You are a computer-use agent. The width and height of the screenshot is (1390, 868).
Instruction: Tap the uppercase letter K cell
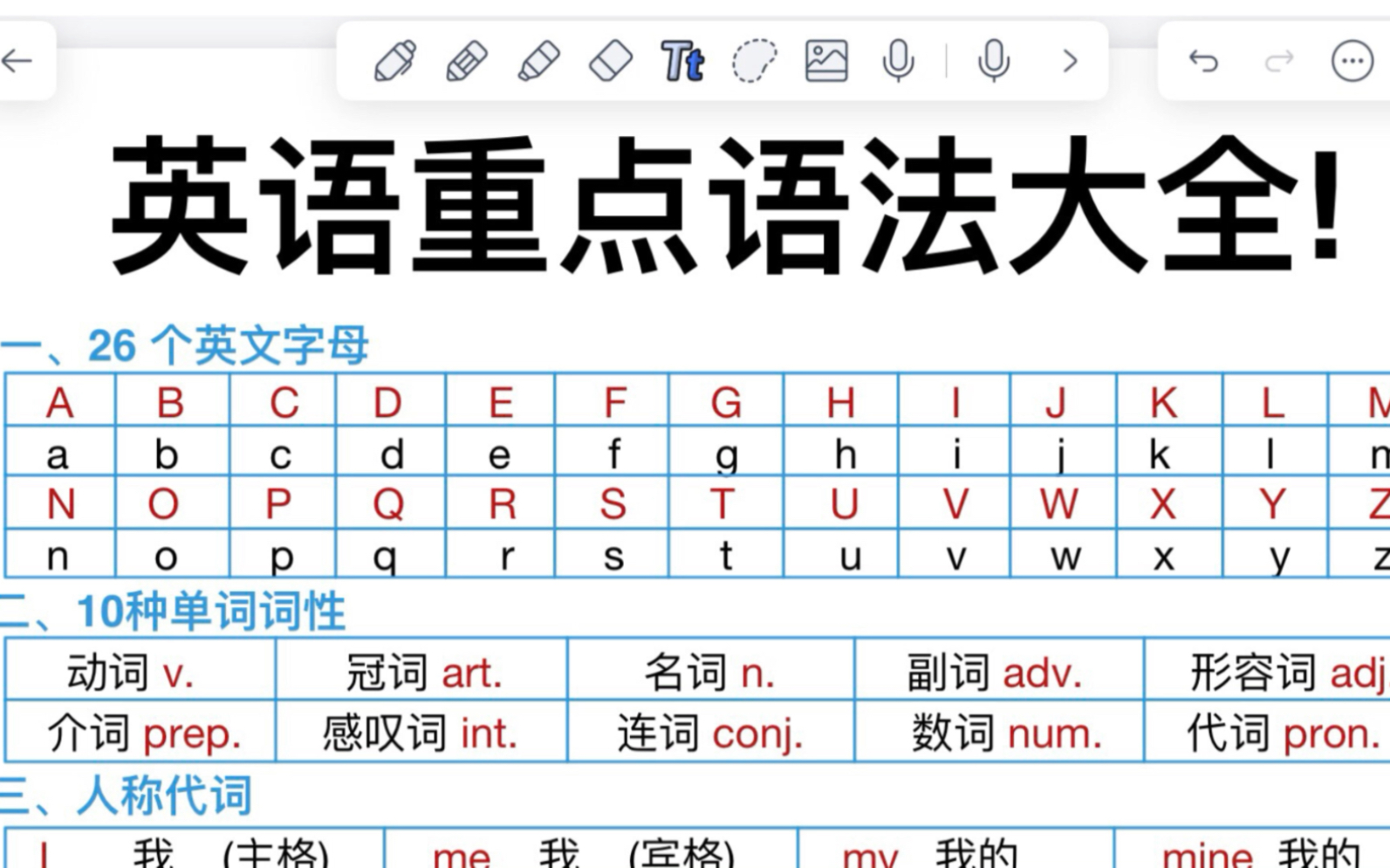(1169, 400)
